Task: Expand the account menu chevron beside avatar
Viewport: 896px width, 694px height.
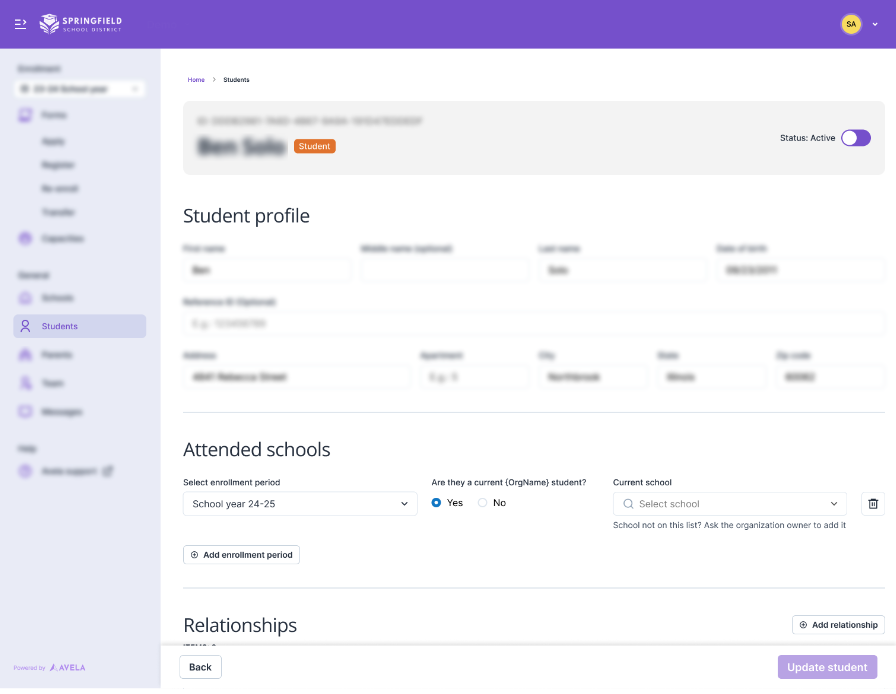Action: pos(876,24)
